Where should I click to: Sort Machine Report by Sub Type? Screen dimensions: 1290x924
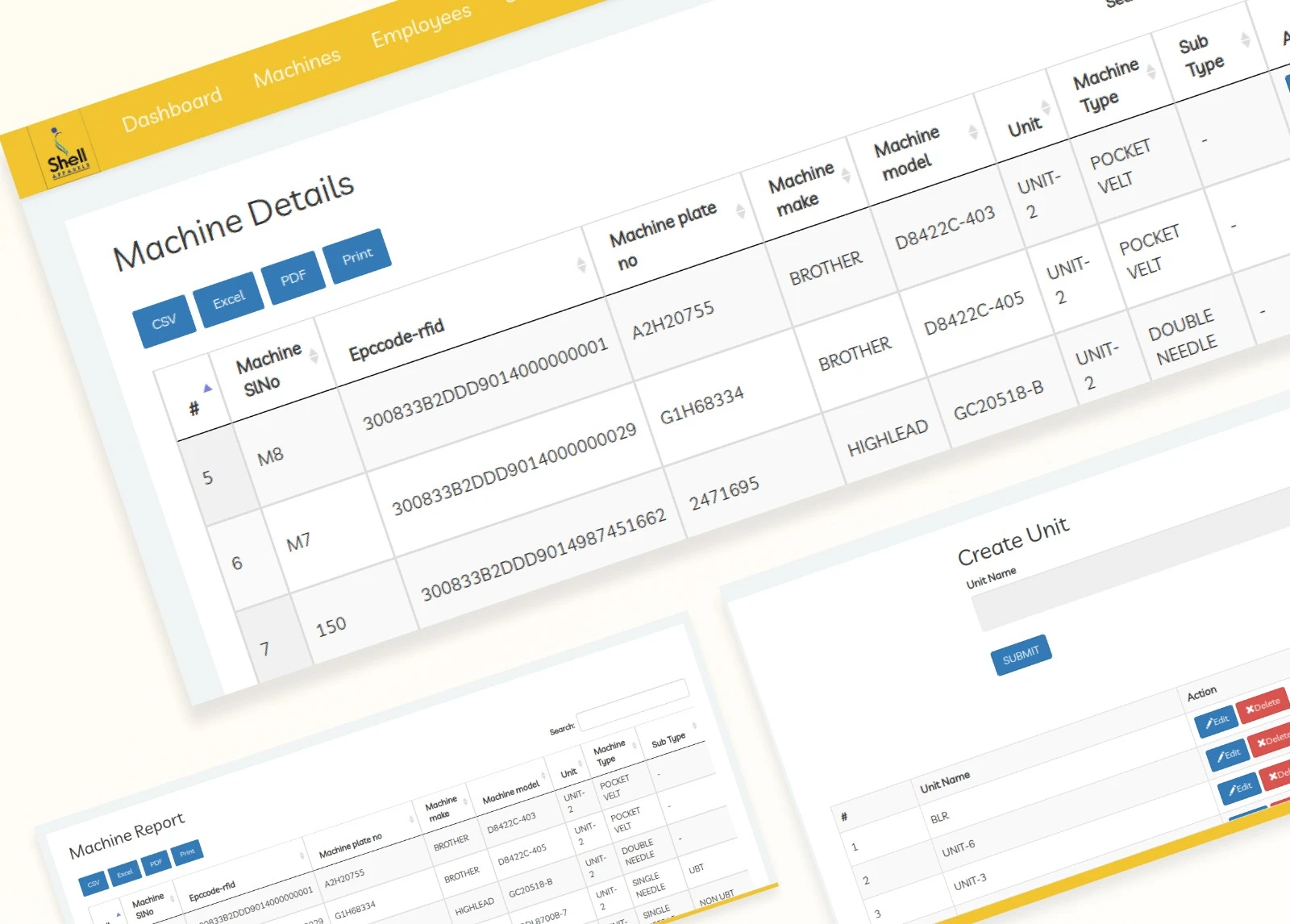coord(694,726)
